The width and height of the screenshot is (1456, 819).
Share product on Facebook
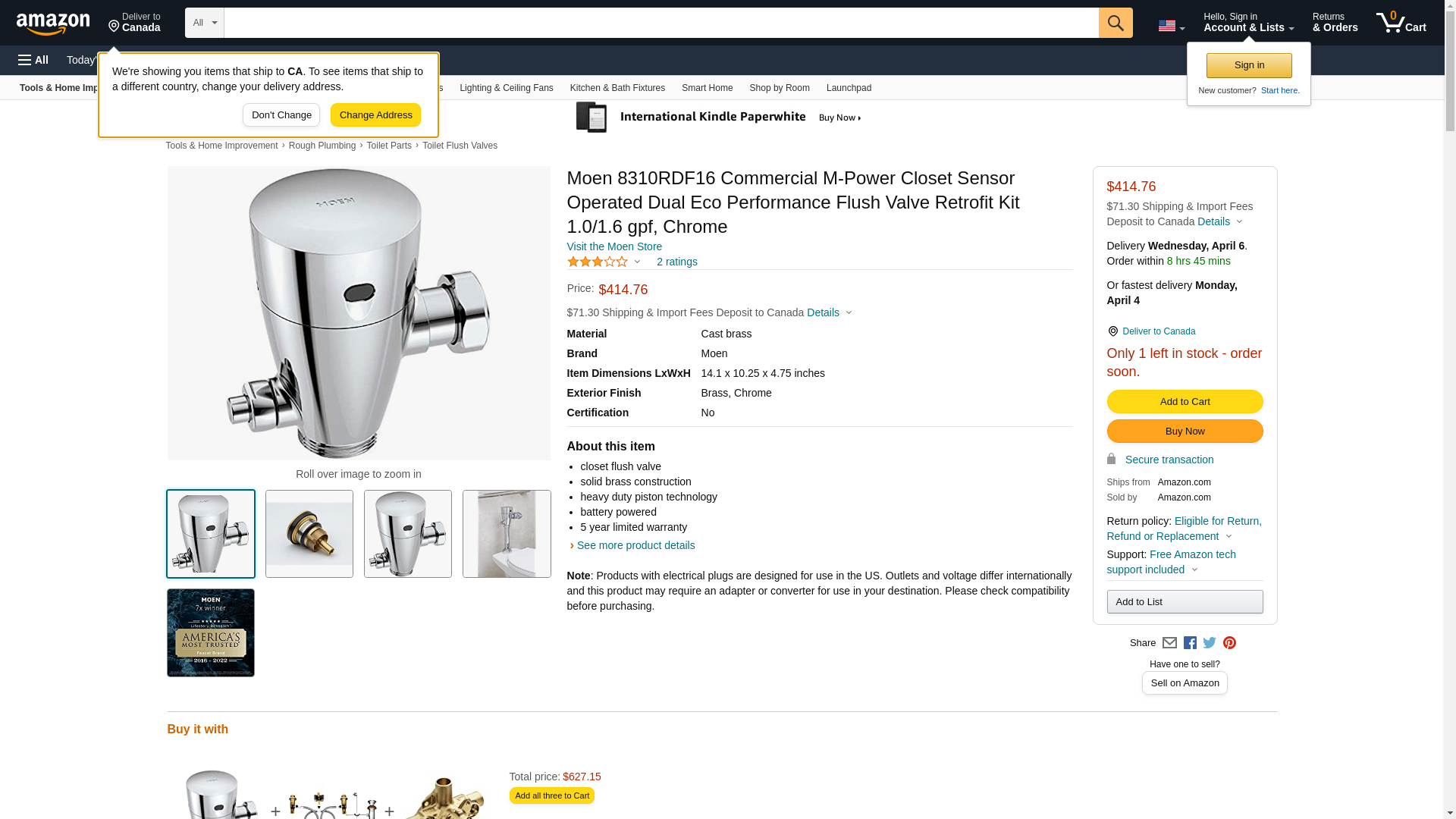click(x=1190, y=643)
